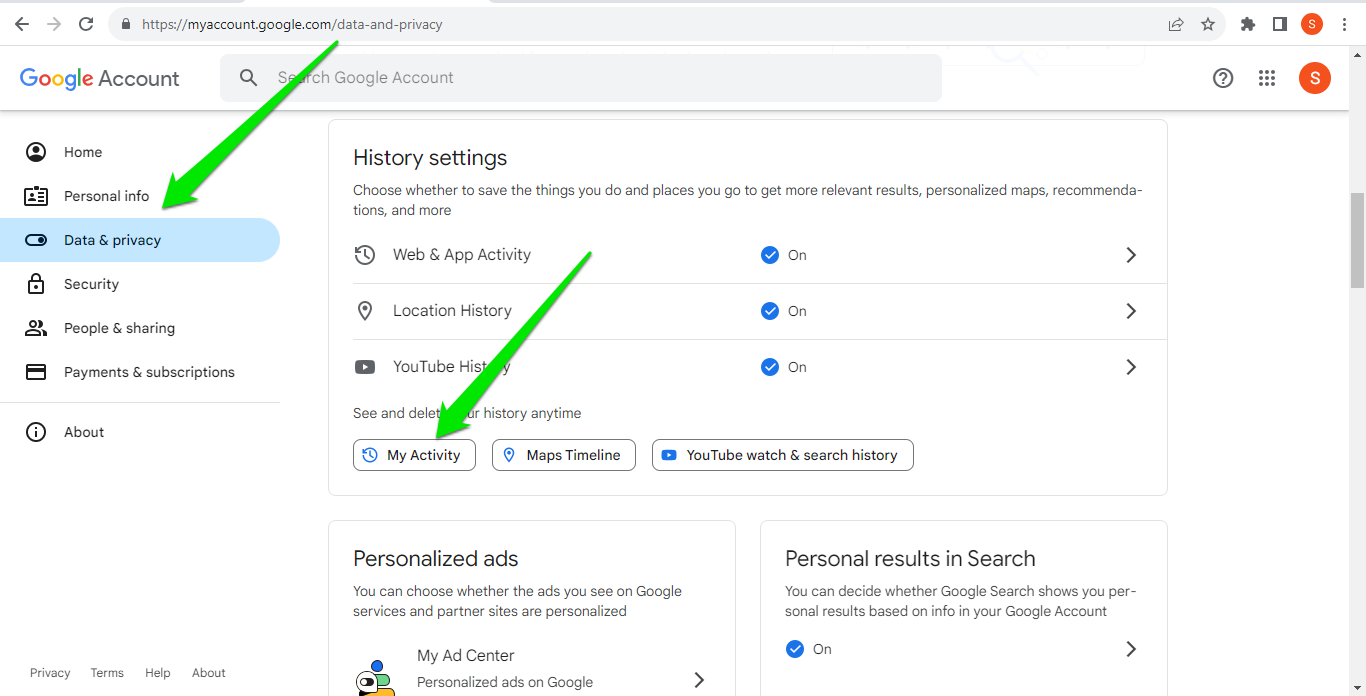The height and width of the screenshot is (696, 1366).
Task: Click the Web & App Activity label
Action: 462,255
